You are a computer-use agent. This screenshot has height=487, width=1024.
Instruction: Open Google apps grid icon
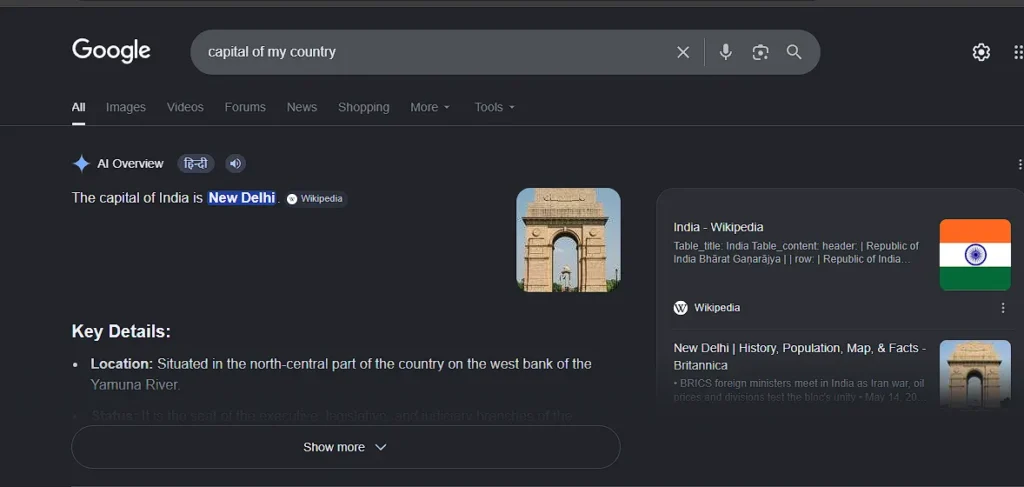1017,52
